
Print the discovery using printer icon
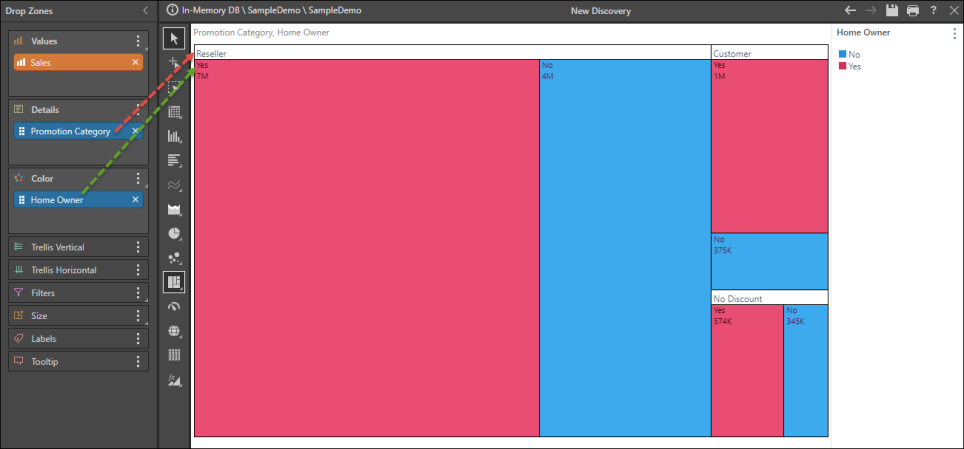point(912,11)
